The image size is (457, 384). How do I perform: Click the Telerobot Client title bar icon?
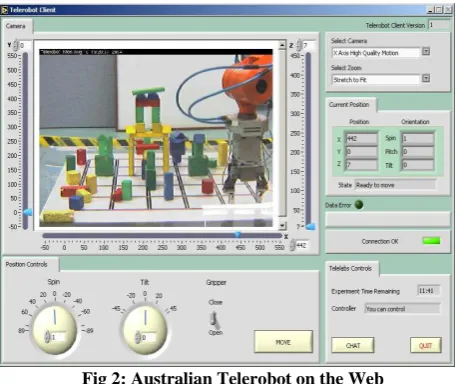click(4, 10)
